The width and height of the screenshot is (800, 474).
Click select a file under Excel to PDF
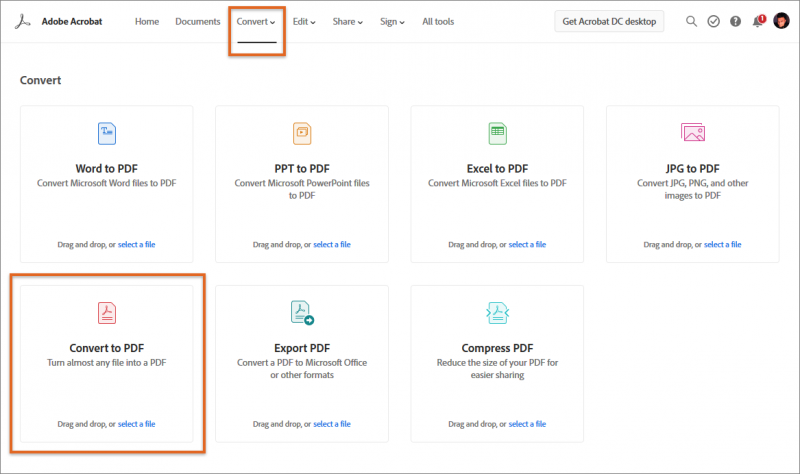coord(528,244)
